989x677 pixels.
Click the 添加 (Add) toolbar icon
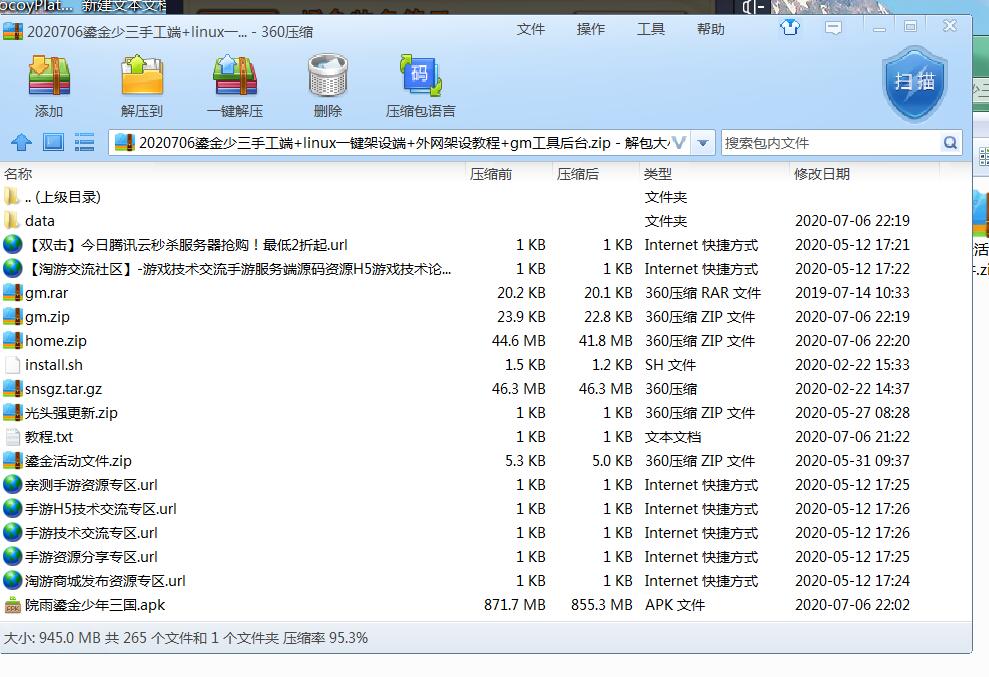(x=48, y=85)
